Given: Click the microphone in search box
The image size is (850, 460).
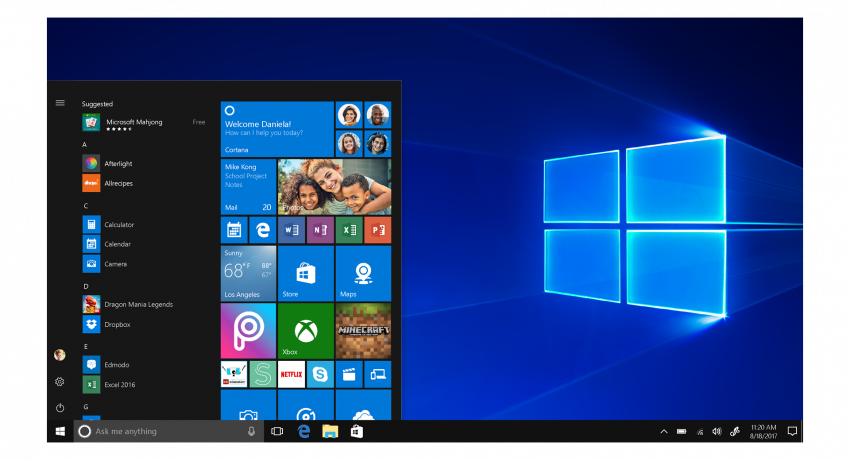Looking at the screenshot, I should tap(252, 431).
